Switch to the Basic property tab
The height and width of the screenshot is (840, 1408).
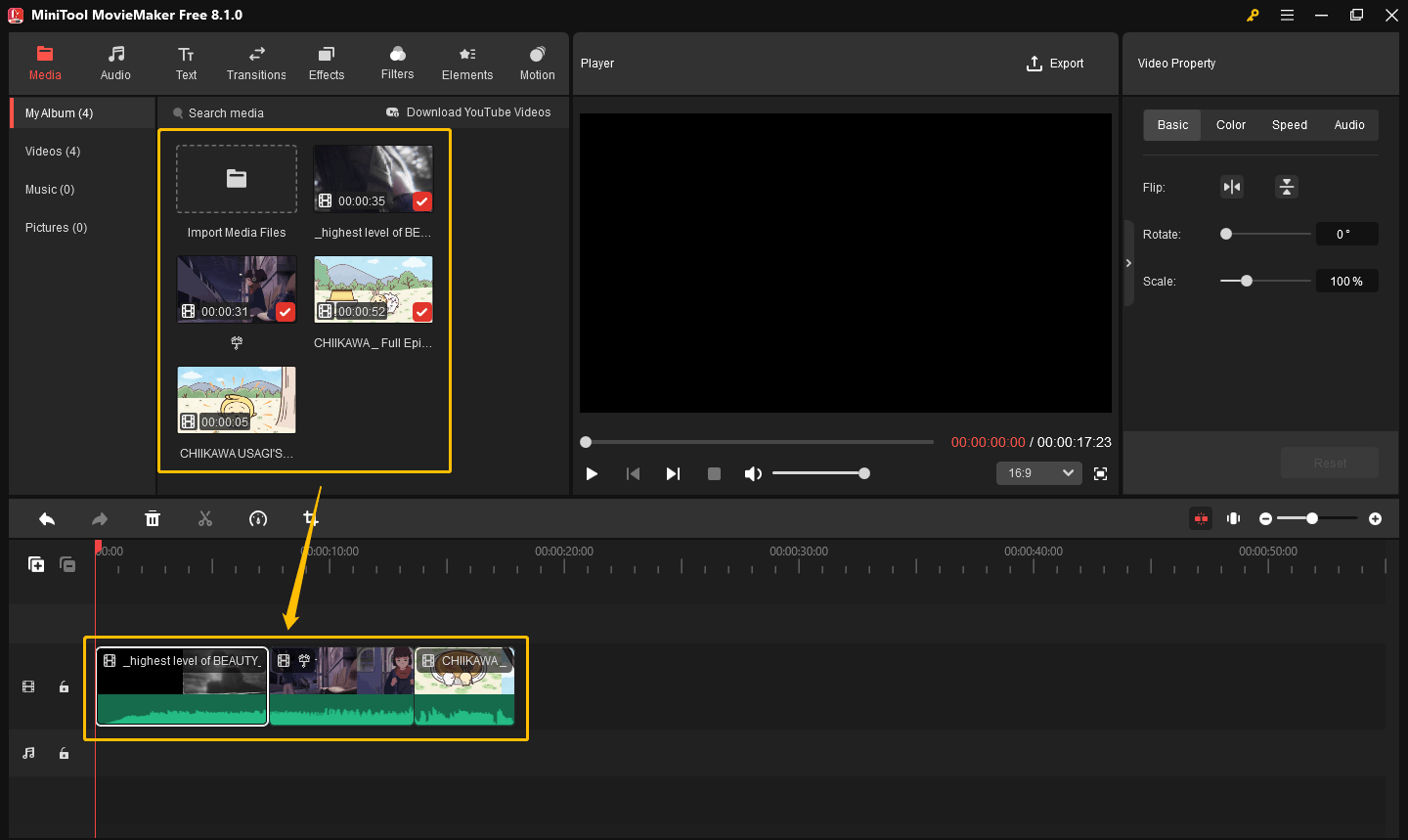click(1172, 125)
